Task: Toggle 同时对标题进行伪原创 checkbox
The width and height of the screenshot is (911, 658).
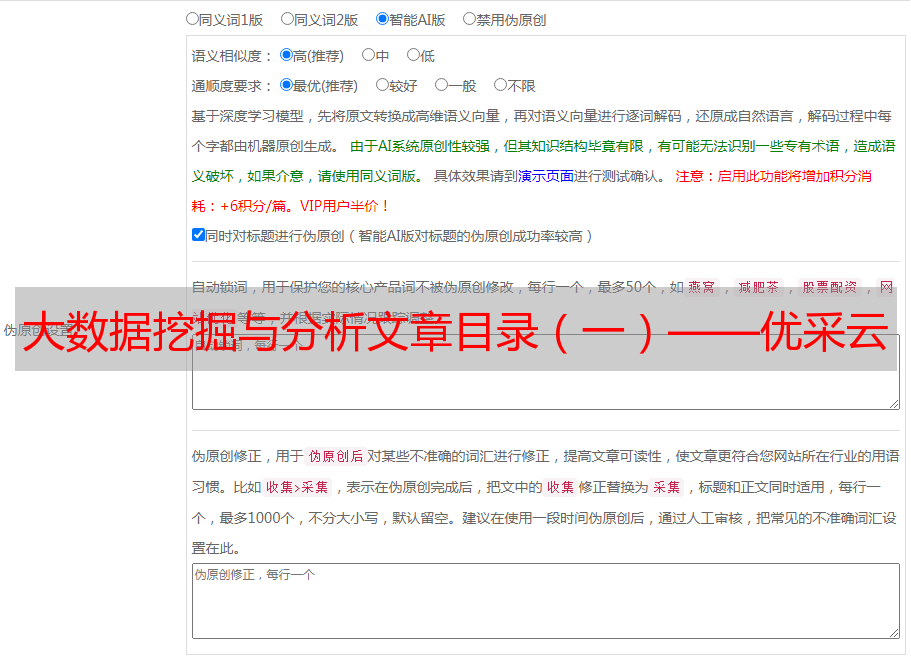Action: click(198, 235)
